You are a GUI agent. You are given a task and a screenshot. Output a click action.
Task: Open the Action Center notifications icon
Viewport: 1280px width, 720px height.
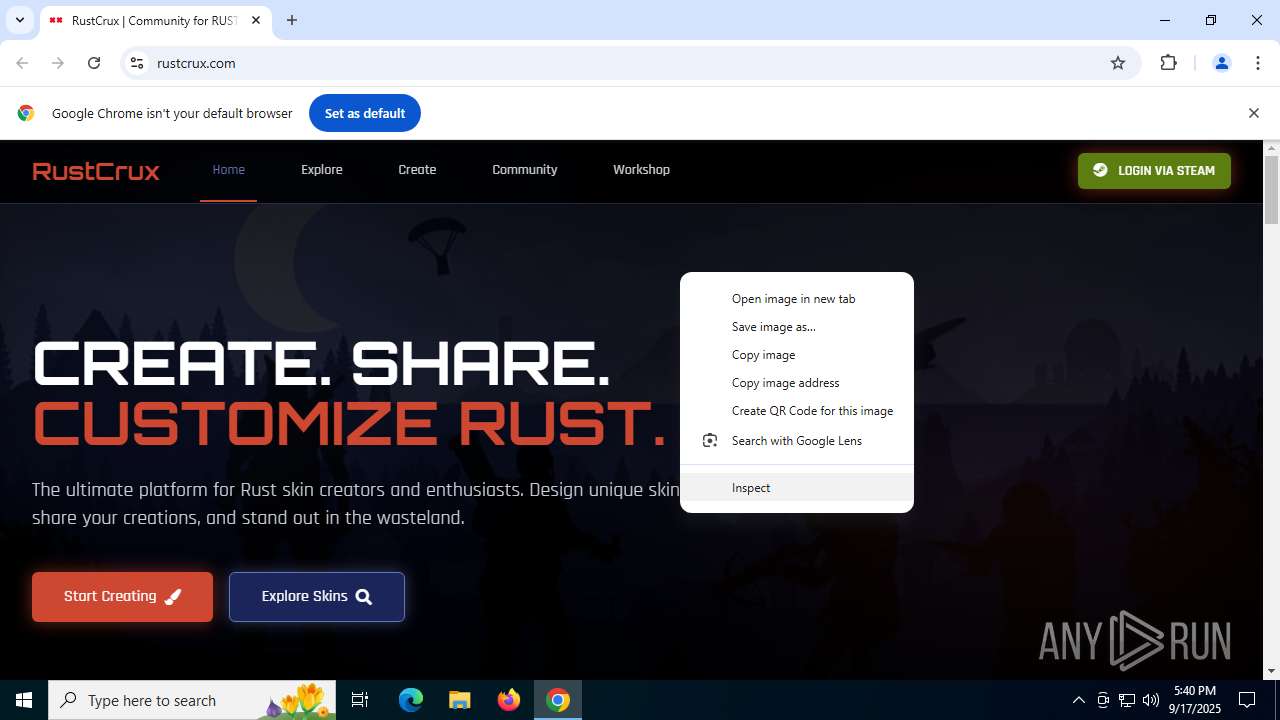click(1247, 700)
